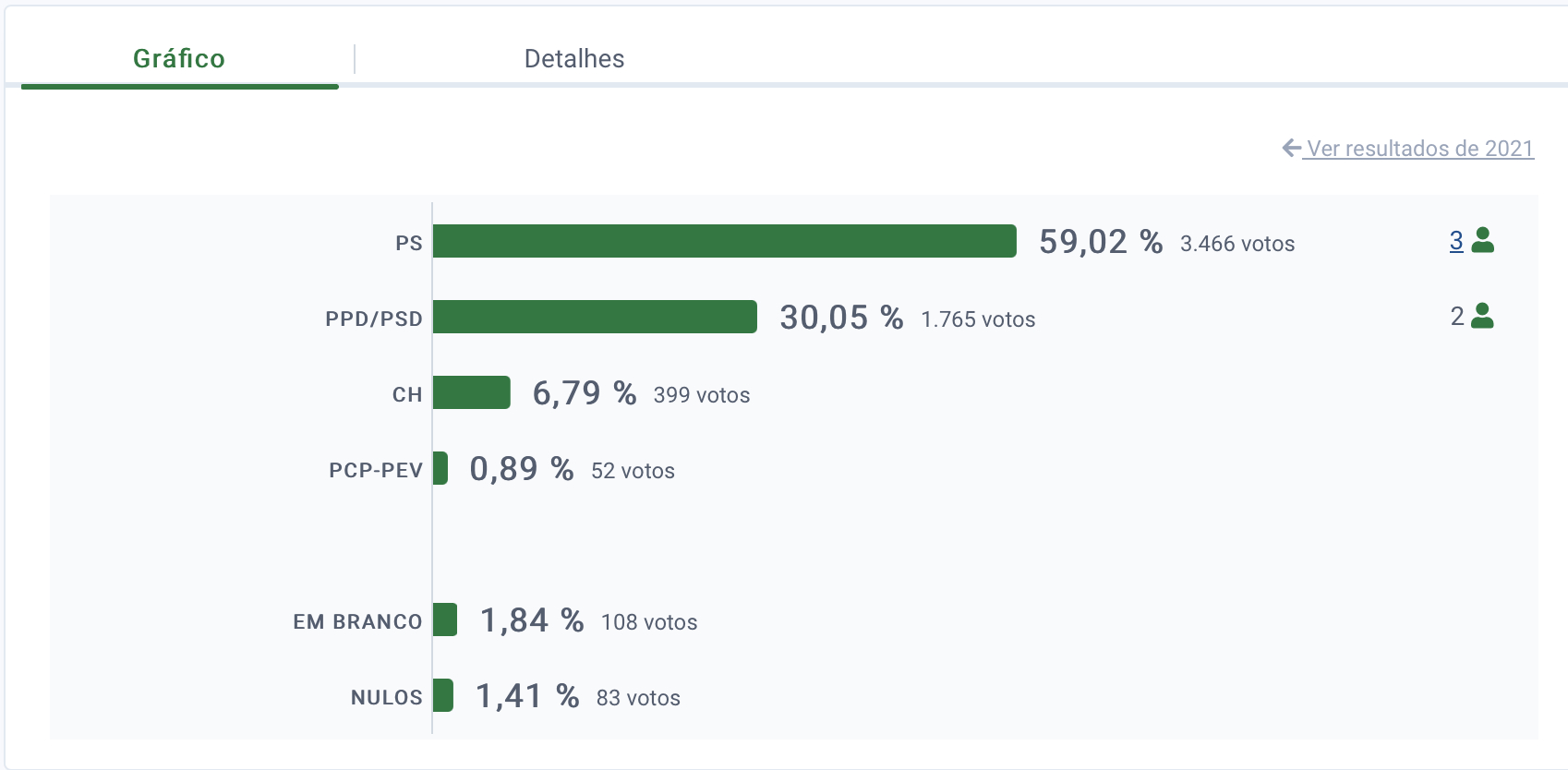1568x770 pixels.
Task: Click the PCP-PEV small green bar
Action: point(440,468)
